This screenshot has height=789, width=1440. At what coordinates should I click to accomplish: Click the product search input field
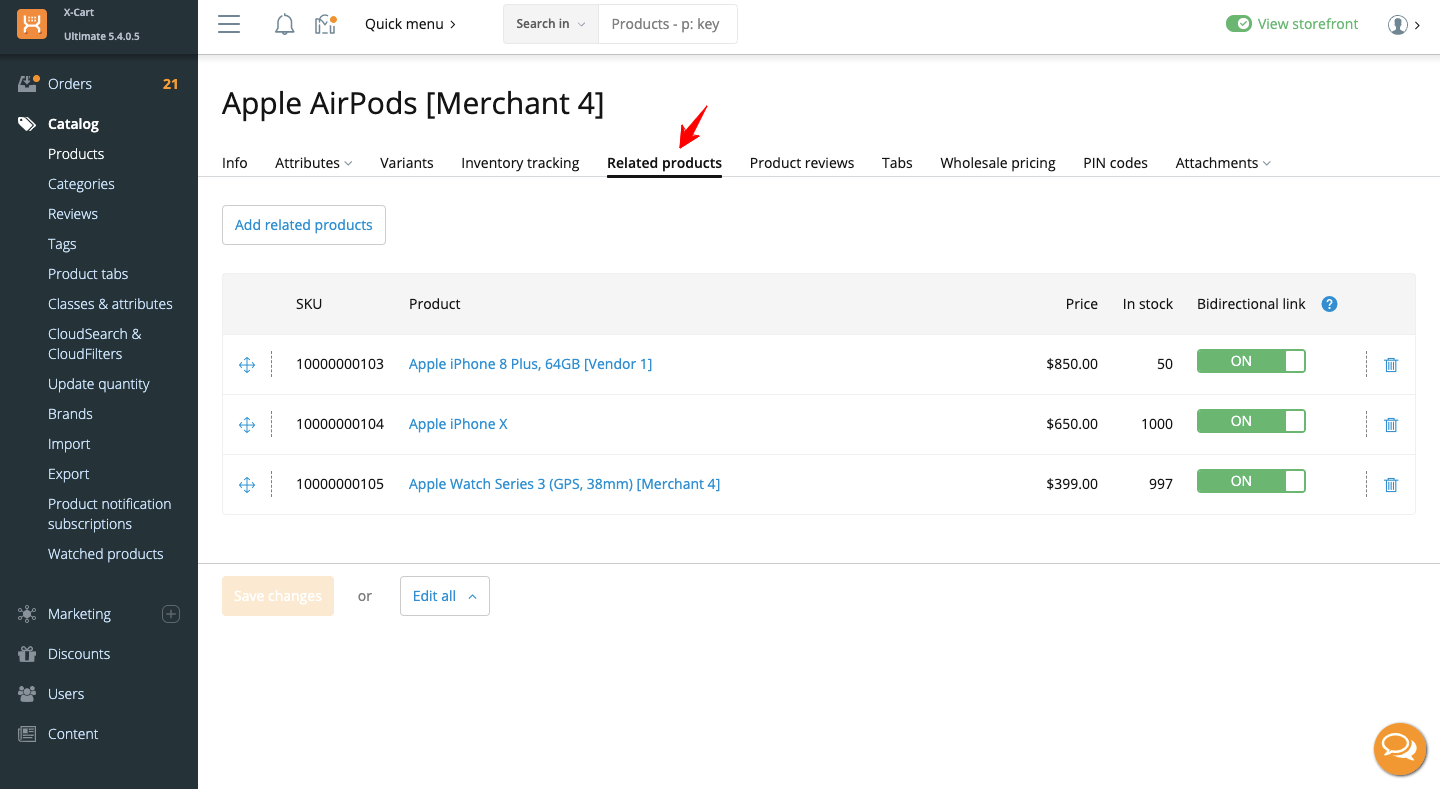(666, 24)
